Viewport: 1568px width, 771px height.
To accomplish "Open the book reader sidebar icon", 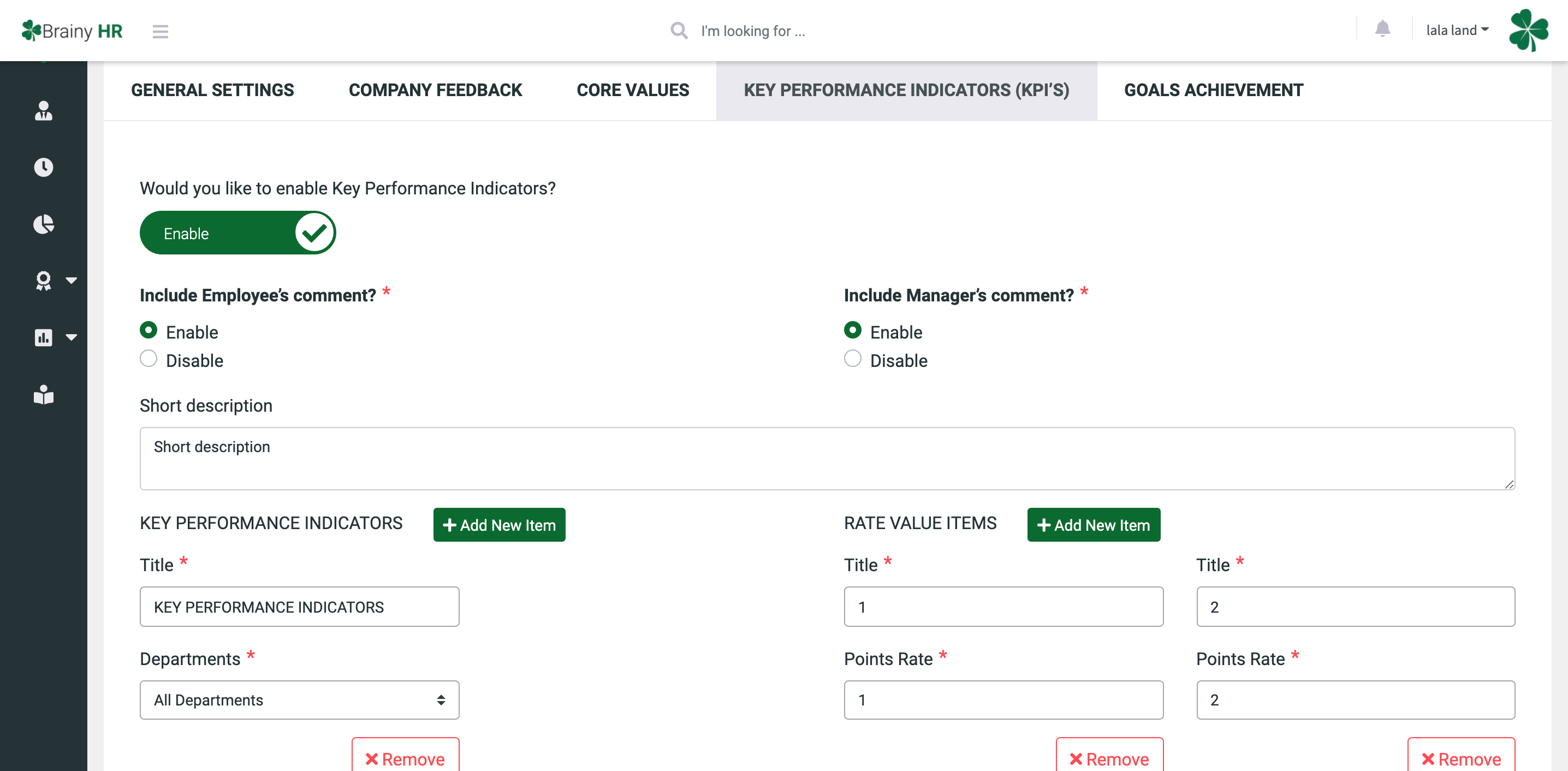I will (43, 395).
